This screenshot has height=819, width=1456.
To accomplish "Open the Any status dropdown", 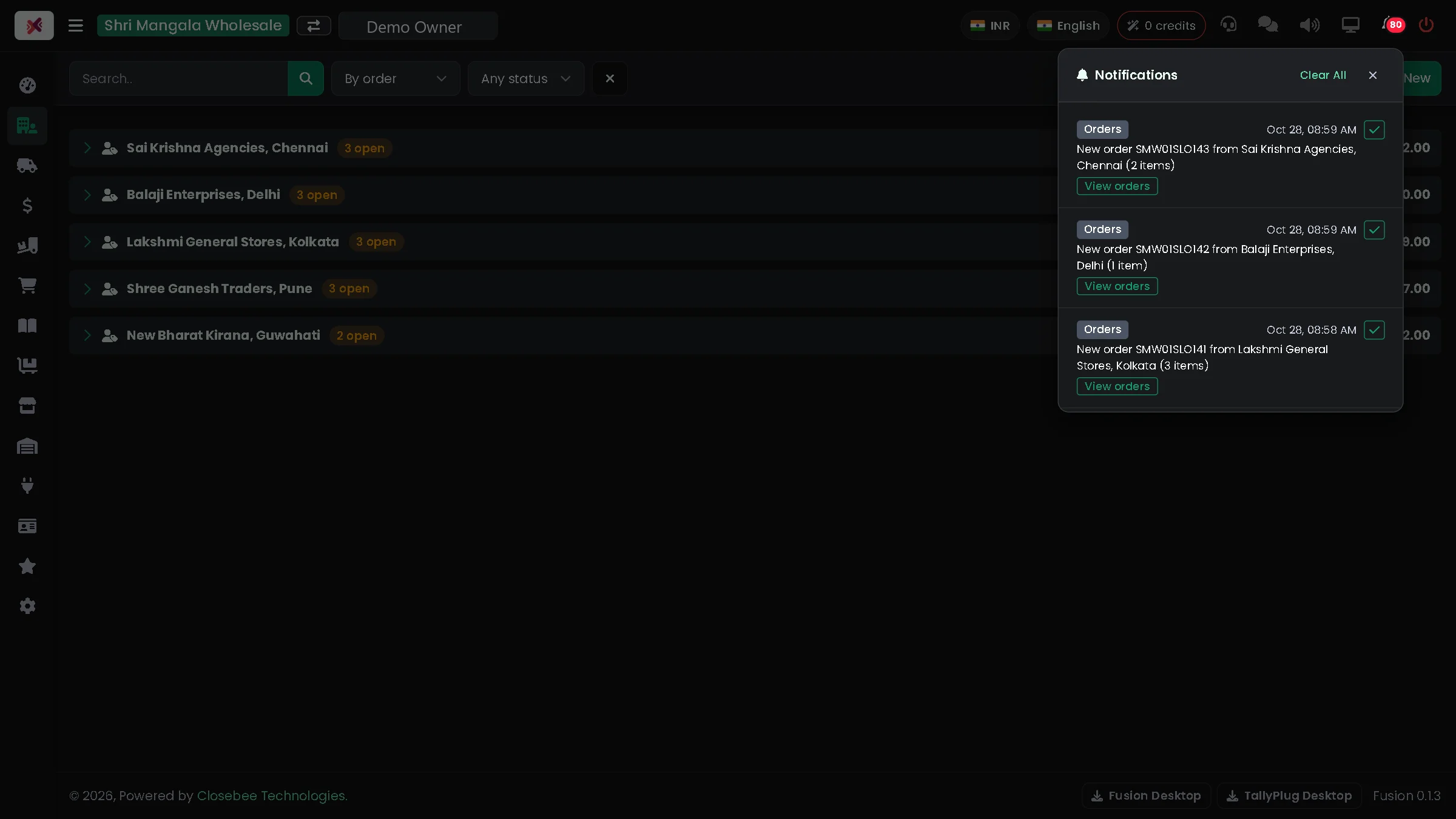I will coord(526,78).
